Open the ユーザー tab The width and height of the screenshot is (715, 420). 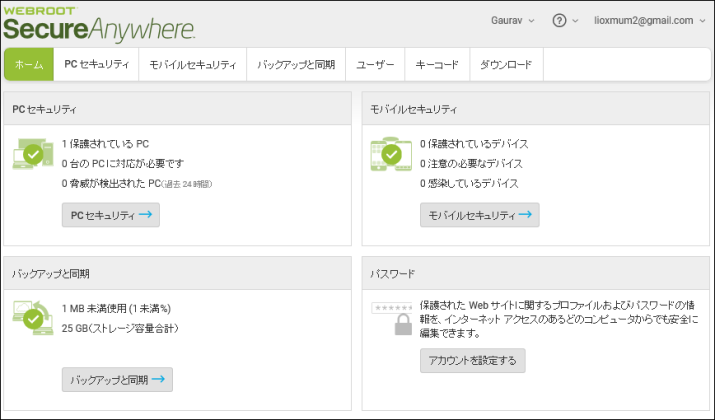tap(375, 64)
